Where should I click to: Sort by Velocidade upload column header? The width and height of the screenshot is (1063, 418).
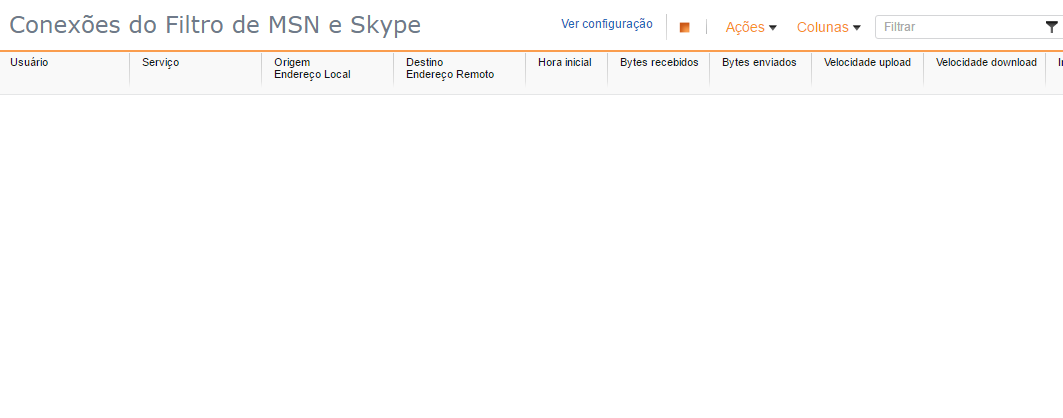coord(868,62)
